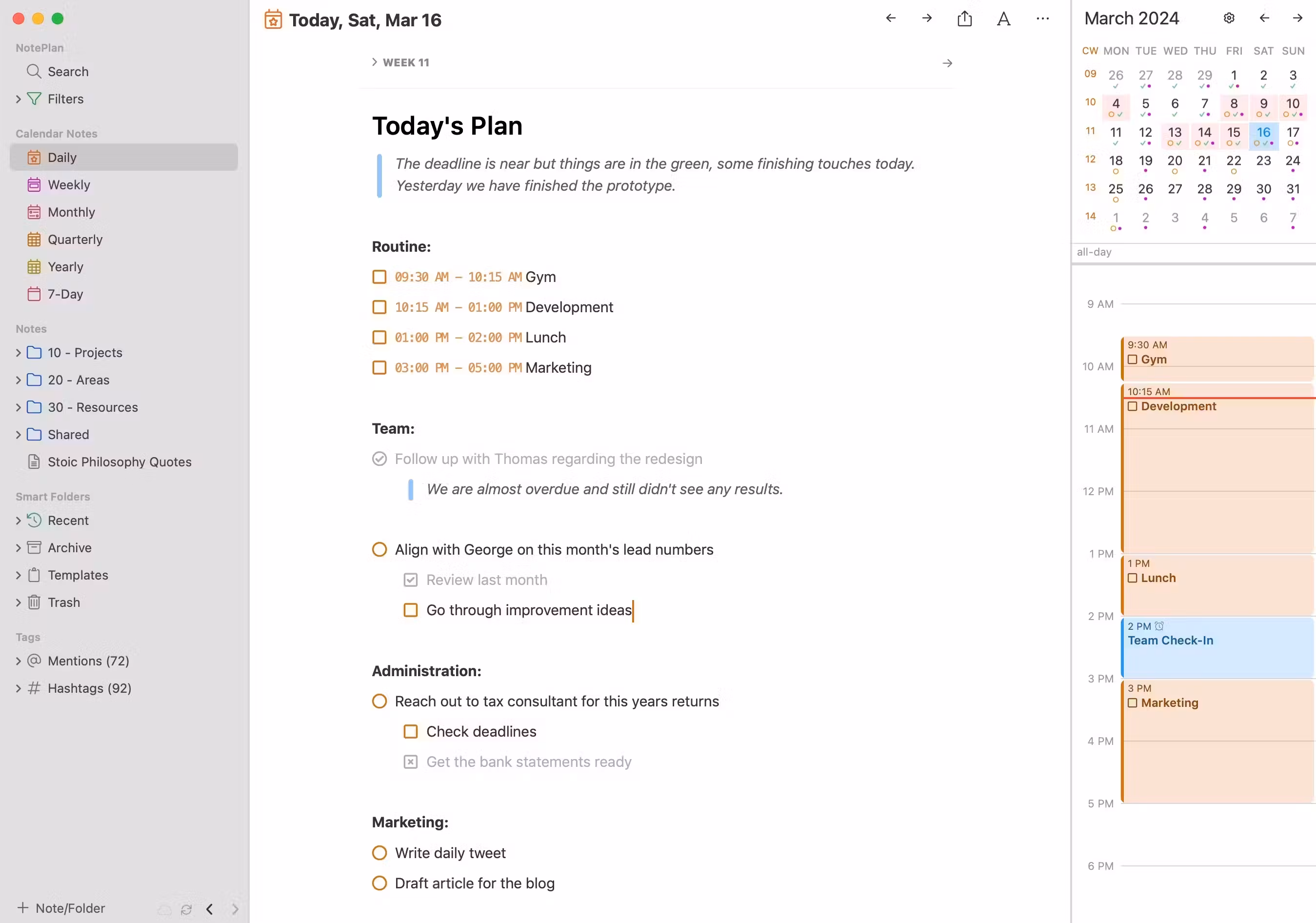
Task: Open the calendar settings gear
Action: [1228, 18]
